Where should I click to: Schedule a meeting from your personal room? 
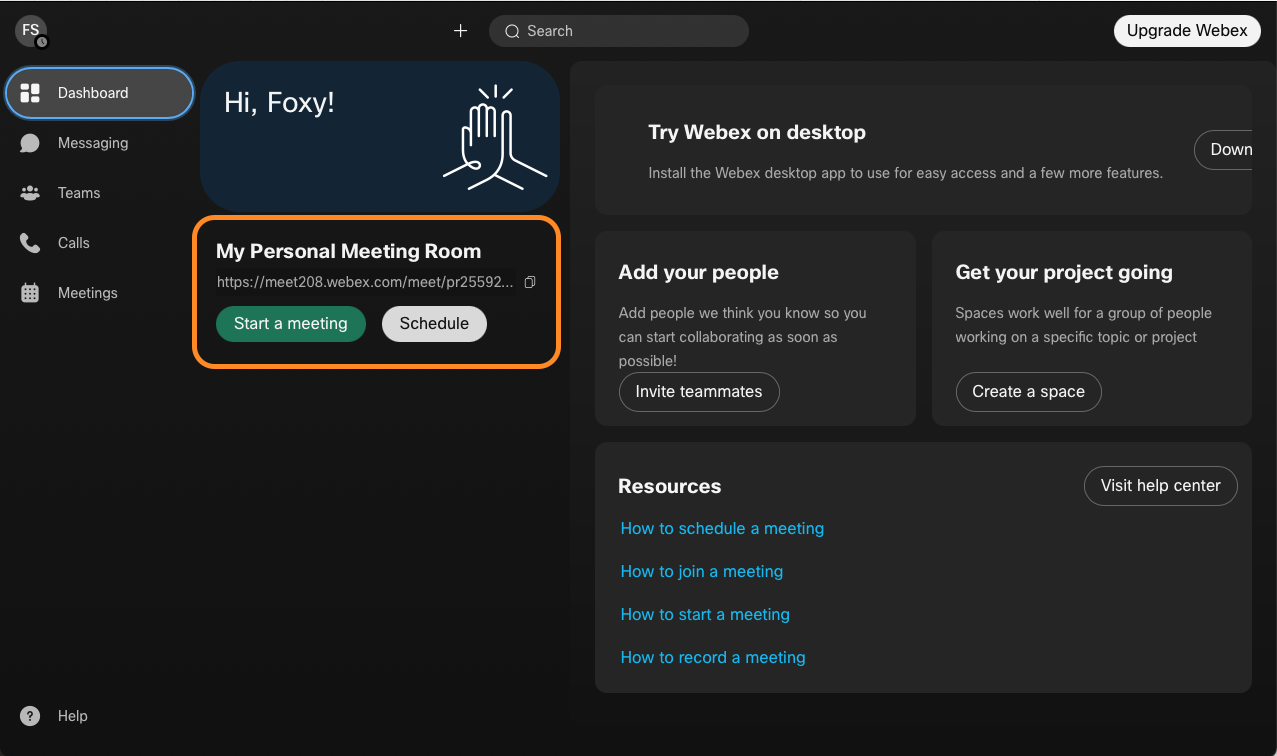[434, 324]
